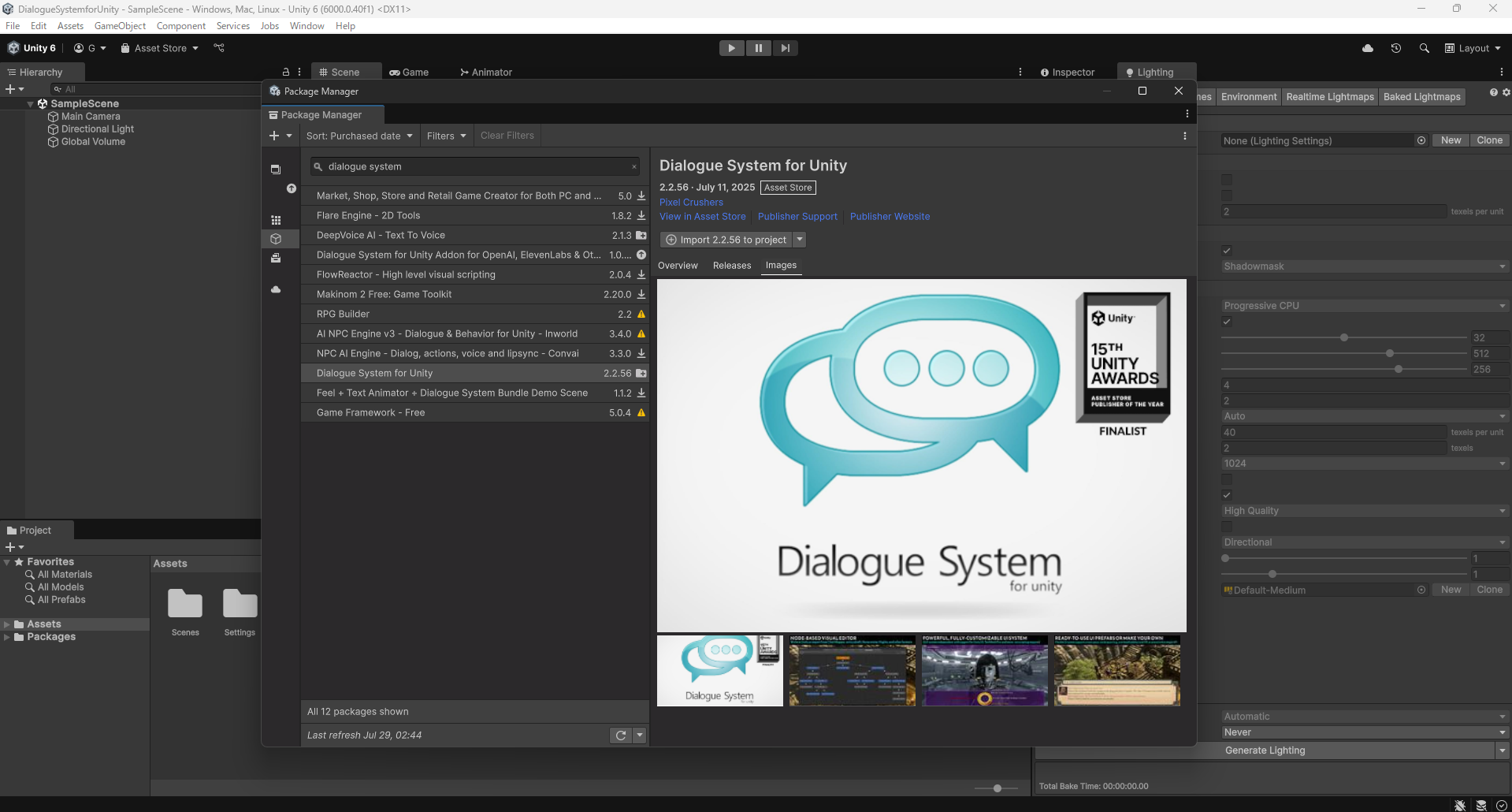Viewport: 1512px width, 812px height.
Task: Click Clear Filters button
Action: click(x=507, y=136)
